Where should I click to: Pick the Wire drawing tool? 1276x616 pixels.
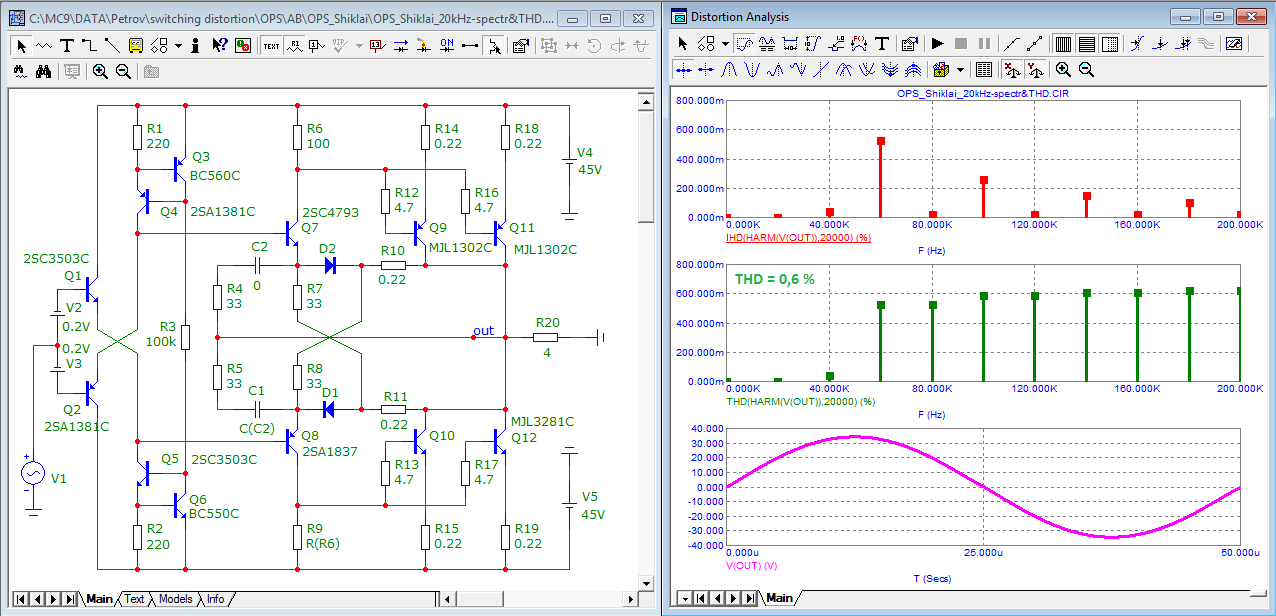coord(88,45)
